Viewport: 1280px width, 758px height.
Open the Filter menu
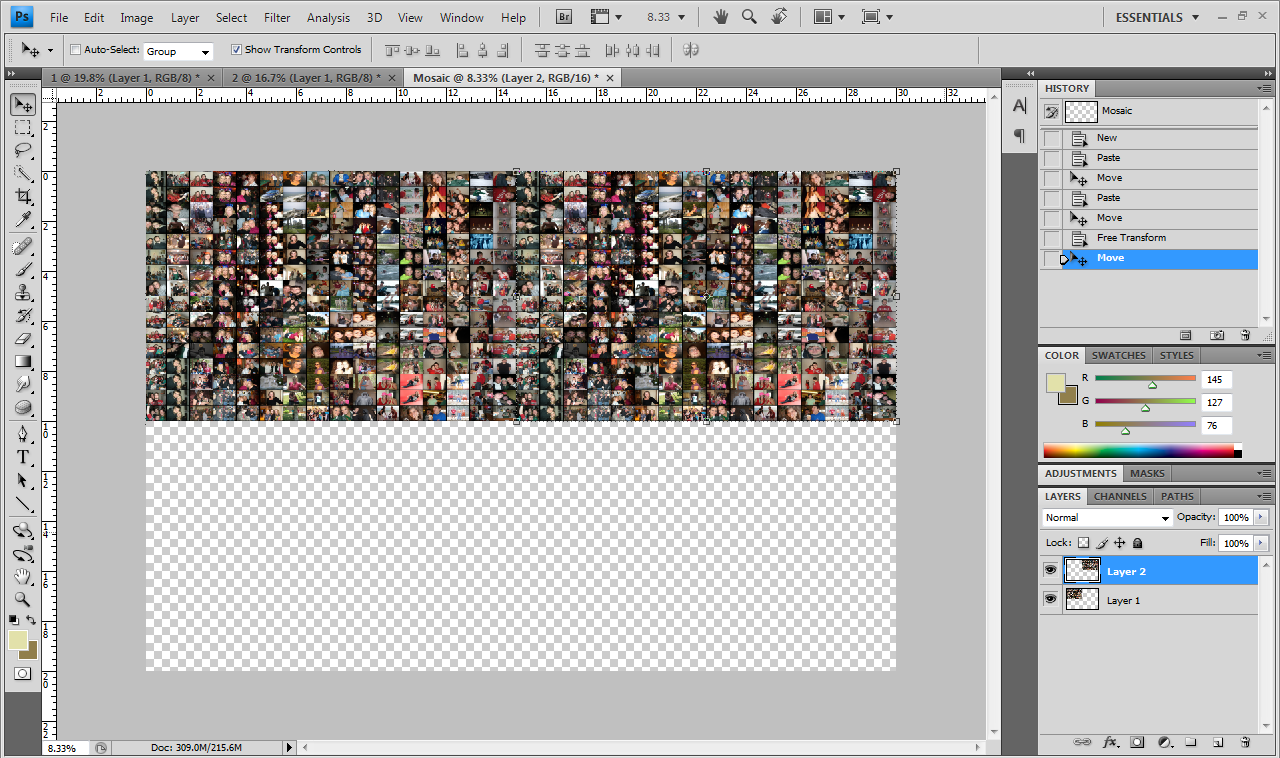click(x=277, y=18)
